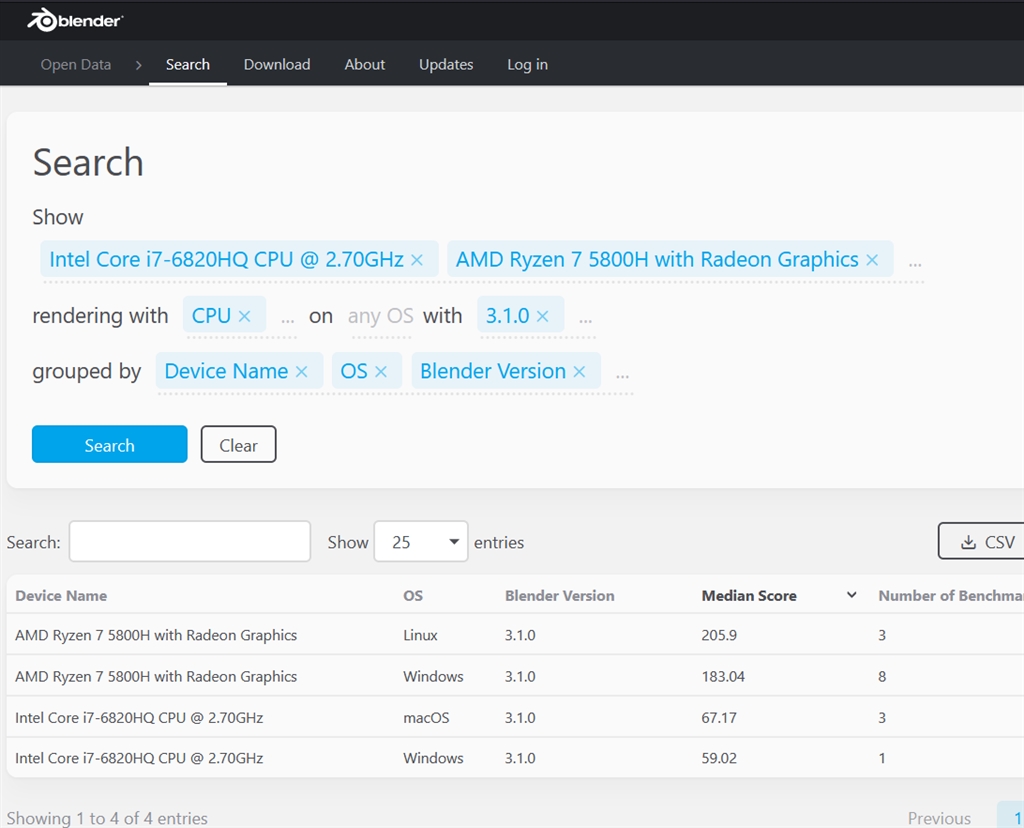Add another Blender version via ellipsis

(x=585, y=320)
